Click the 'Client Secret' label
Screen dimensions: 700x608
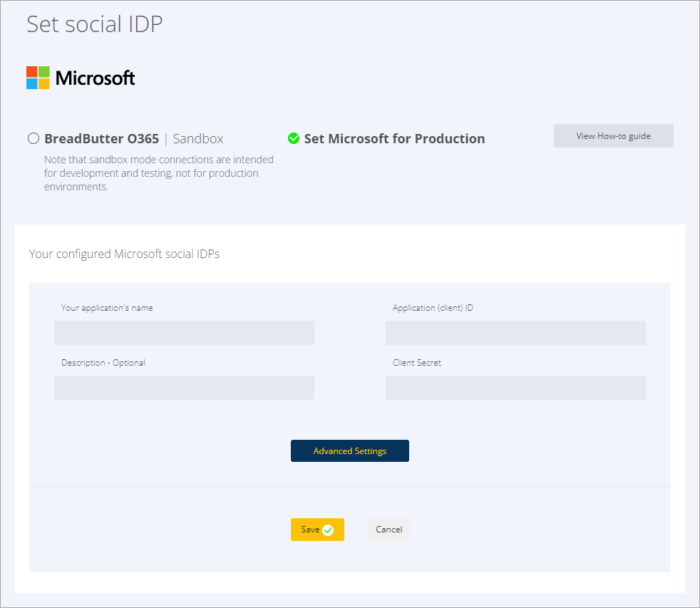(417, 362)
